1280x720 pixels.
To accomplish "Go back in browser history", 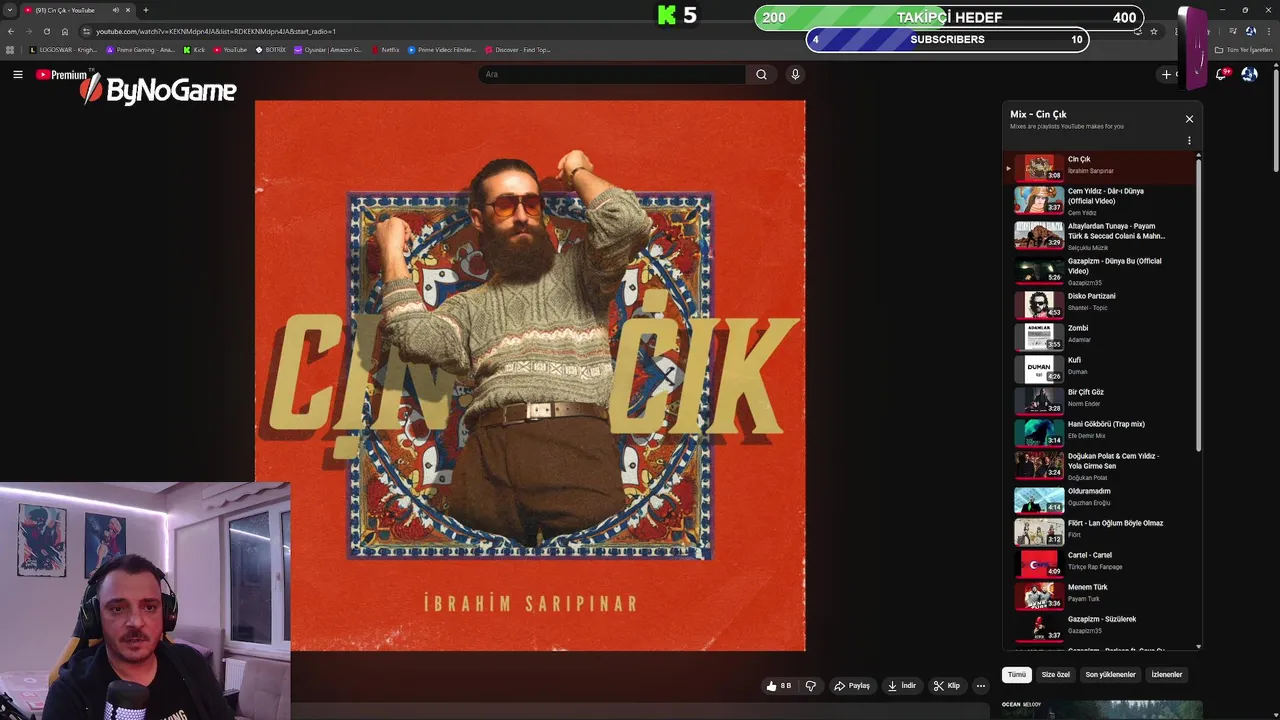I will (11, 31).
